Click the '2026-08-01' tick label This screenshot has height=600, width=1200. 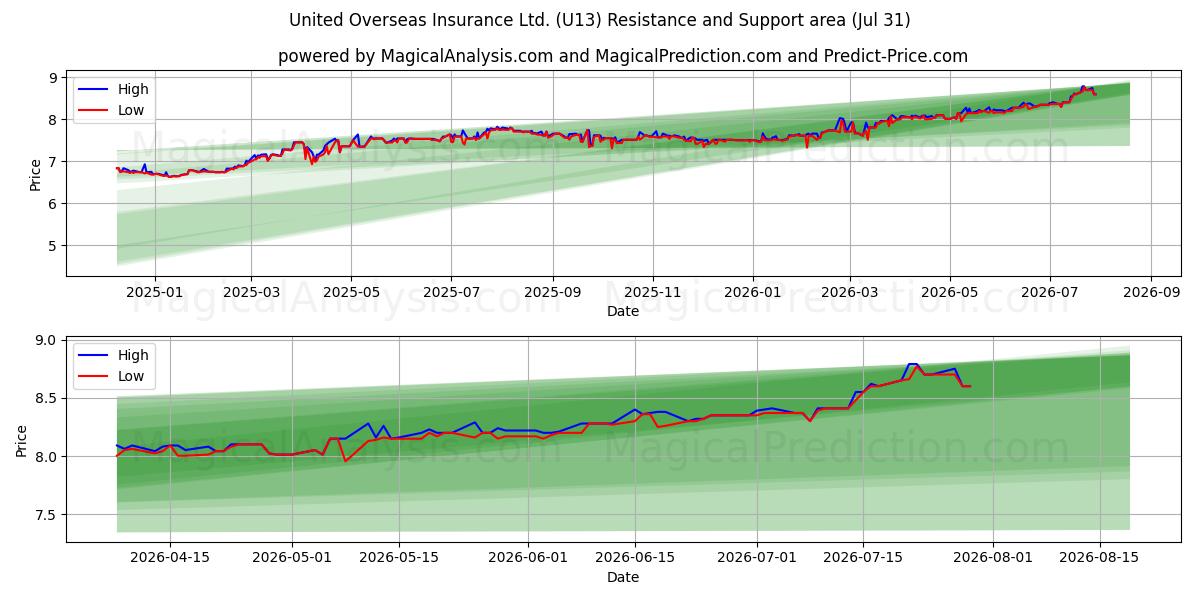click(x=993, y=558)
